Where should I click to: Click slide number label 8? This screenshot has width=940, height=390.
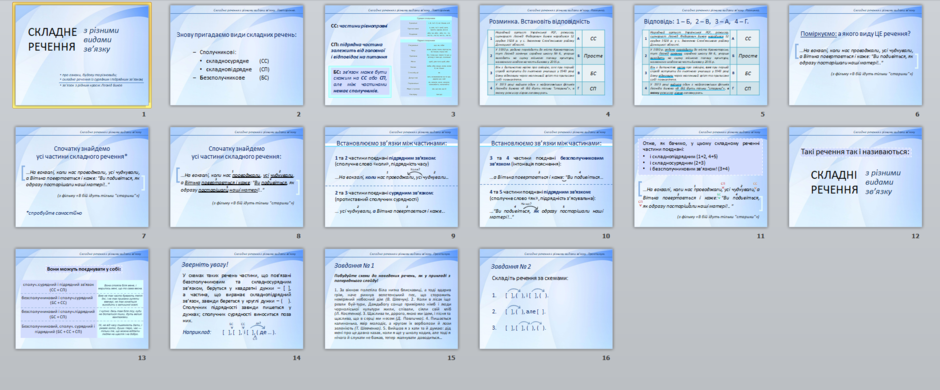(x=299, y=235)
